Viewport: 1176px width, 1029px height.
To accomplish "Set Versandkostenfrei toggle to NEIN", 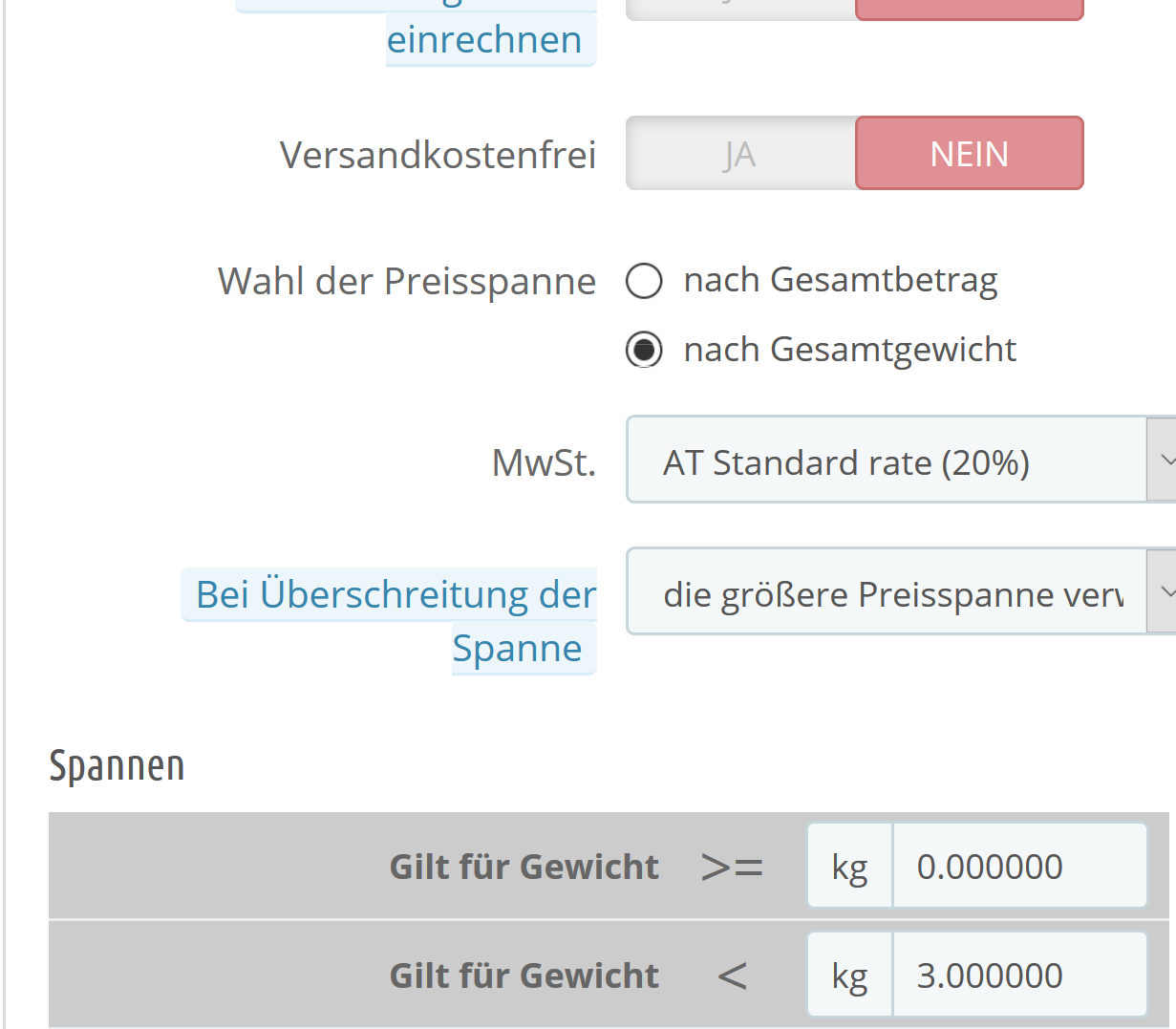I will (x=969, y=154).
